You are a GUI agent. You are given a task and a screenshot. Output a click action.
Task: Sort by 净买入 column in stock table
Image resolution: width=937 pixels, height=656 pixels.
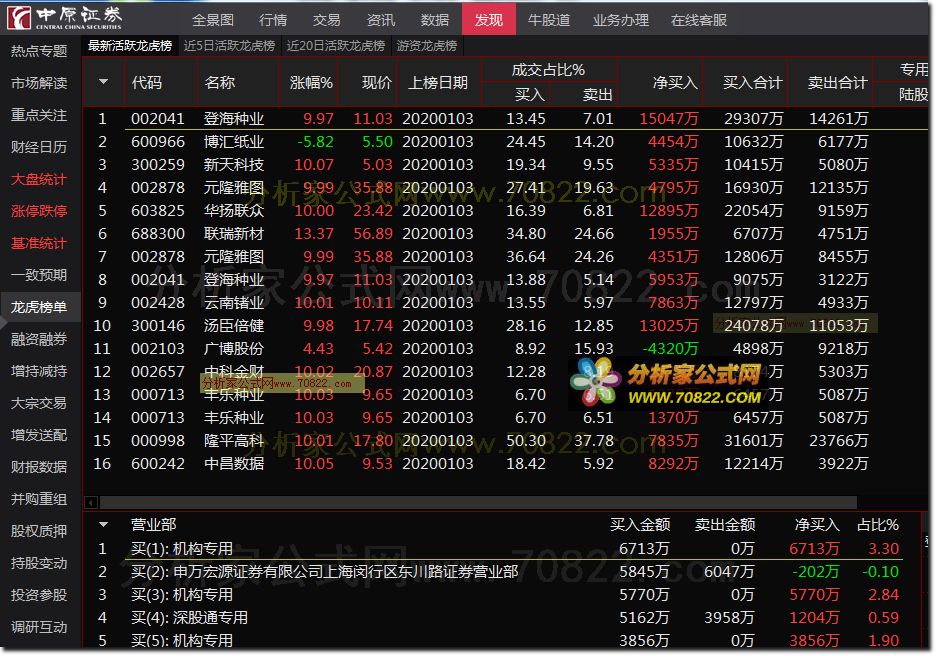pos(675,82)
